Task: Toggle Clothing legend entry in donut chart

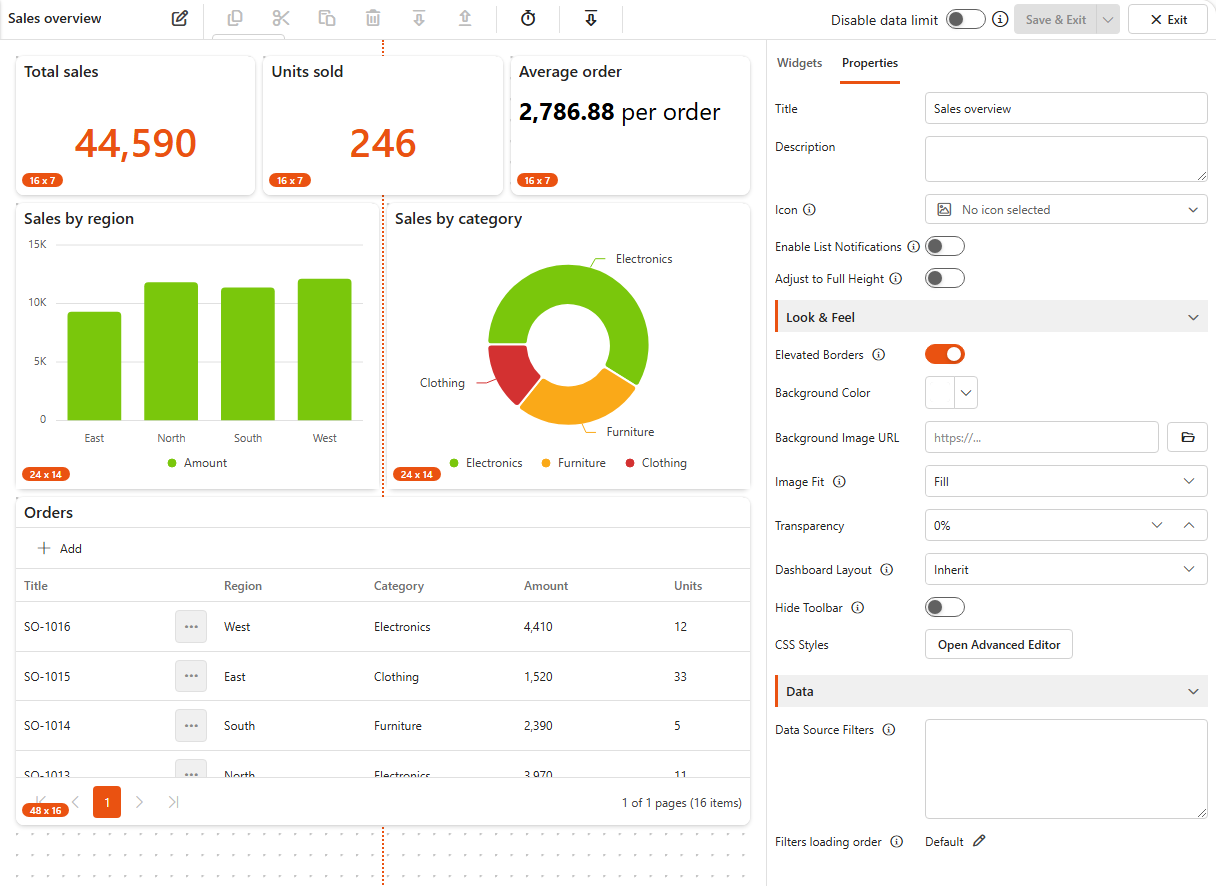Action: tap(656, 463)
